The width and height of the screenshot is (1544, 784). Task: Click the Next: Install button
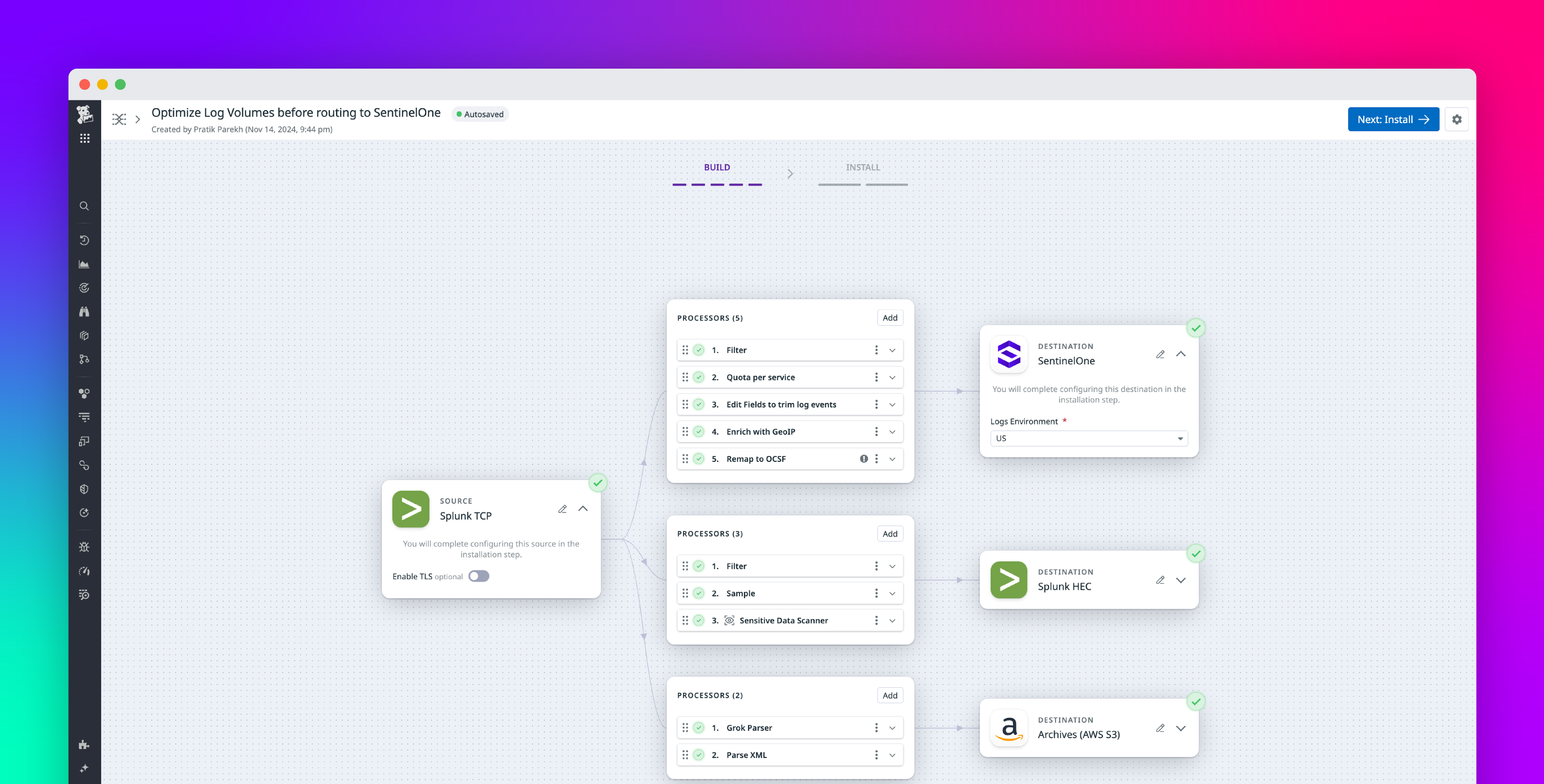(x=1393, y=119)
